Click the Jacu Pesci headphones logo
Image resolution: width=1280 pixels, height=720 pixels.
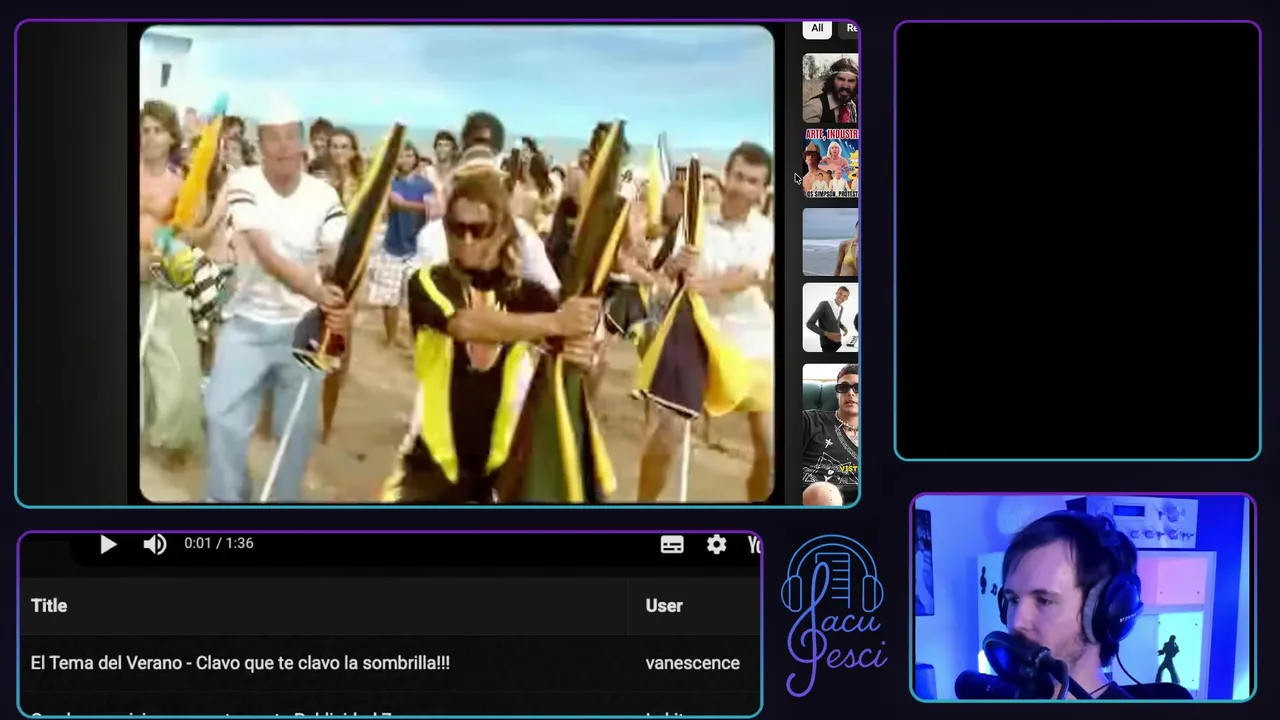[x=834, y=615]
